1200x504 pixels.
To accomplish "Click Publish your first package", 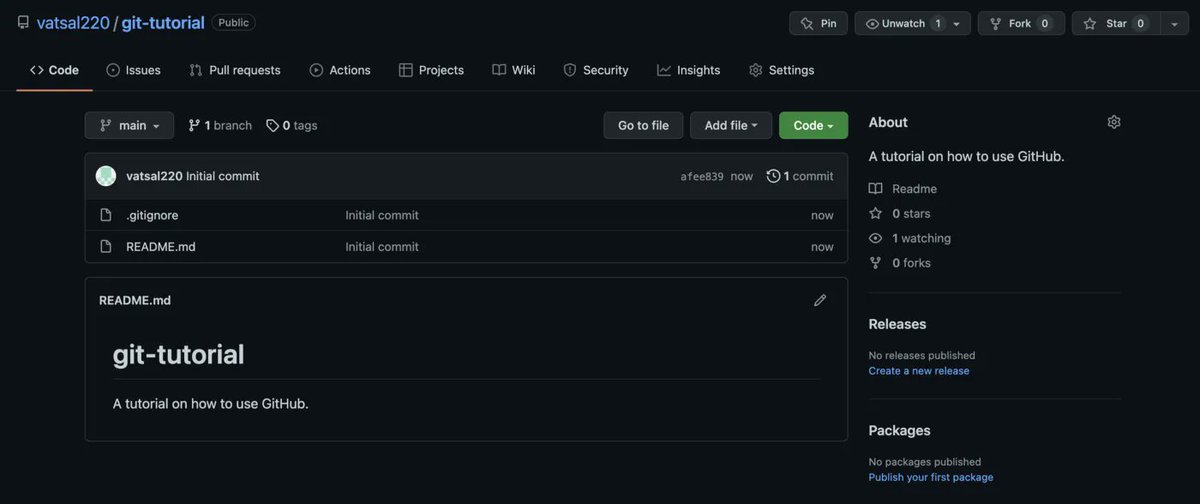I will coord(931,477).
